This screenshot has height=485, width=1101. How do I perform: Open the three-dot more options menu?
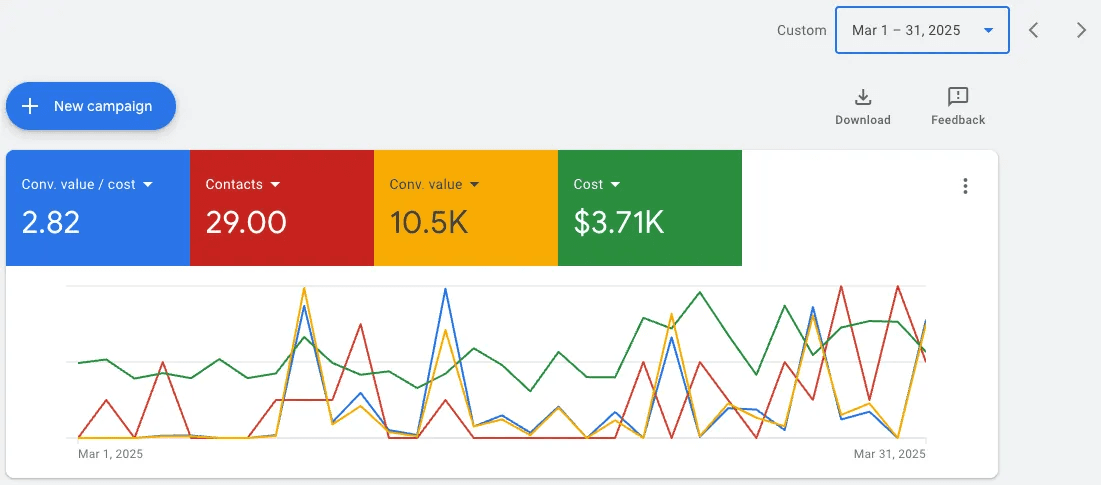click(965, 186)
